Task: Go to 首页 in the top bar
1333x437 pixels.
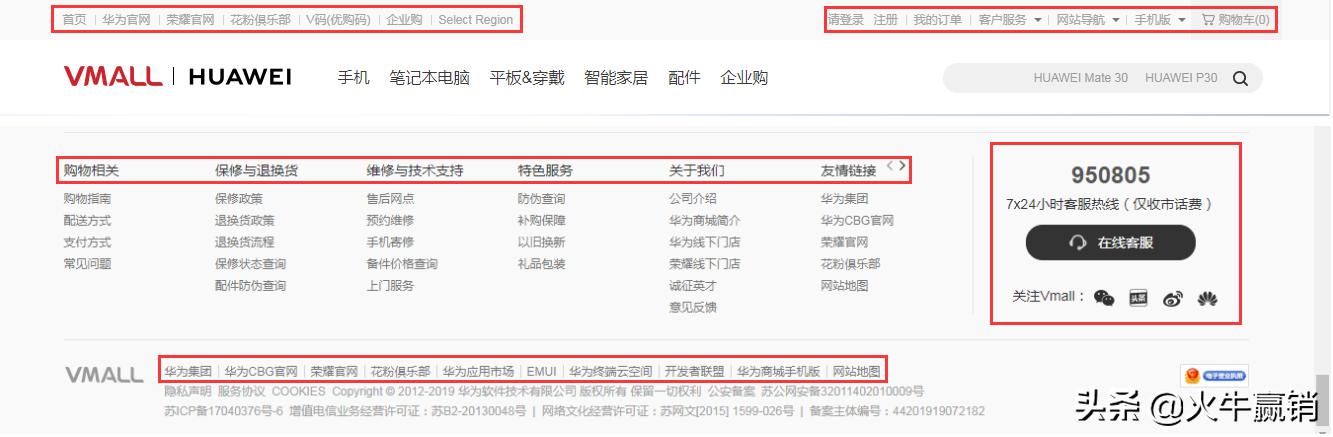Action: 74,19
